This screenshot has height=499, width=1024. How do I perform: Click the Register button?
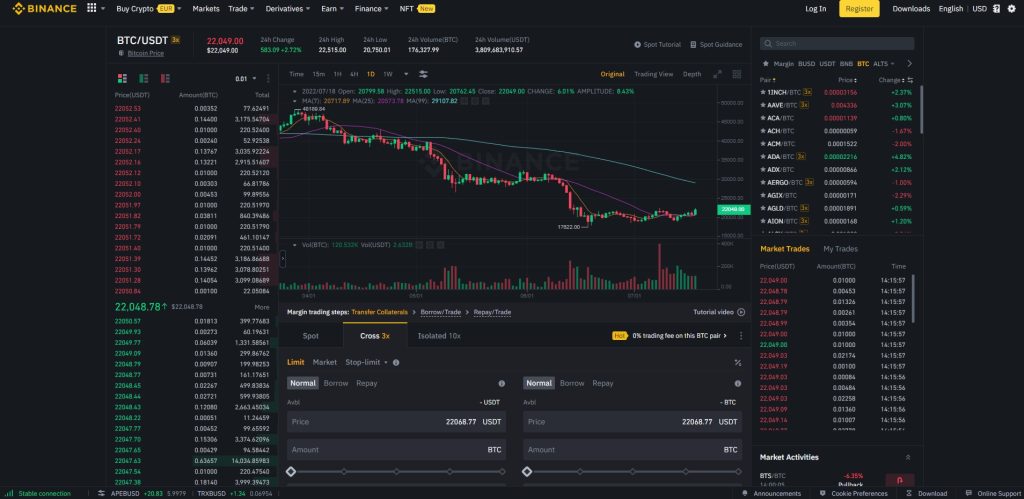[859, 8]
